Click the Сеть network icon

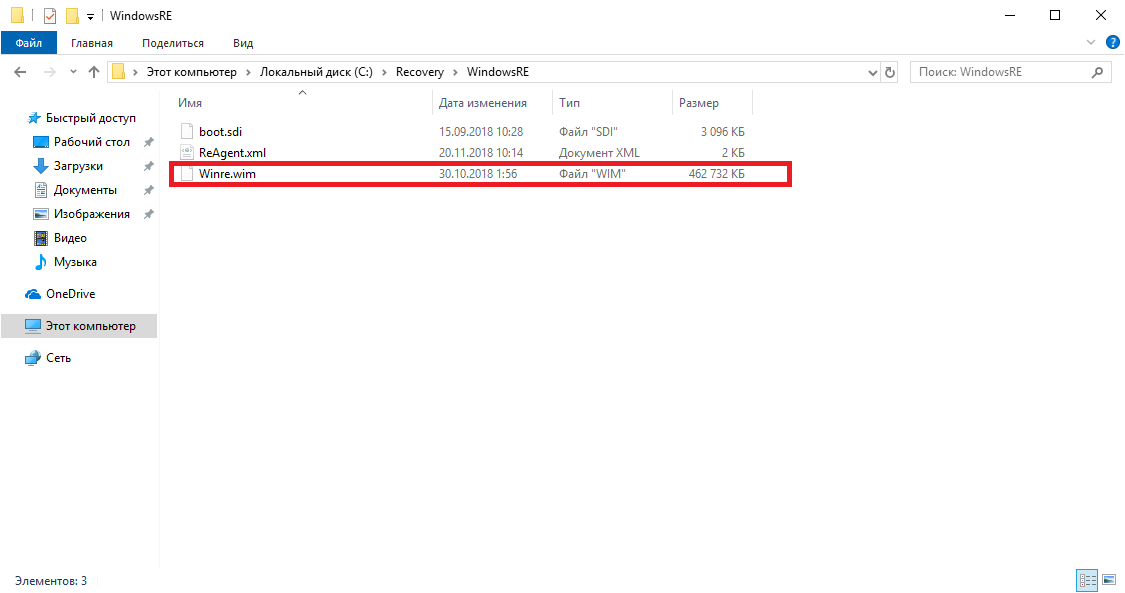click(33, 358)
